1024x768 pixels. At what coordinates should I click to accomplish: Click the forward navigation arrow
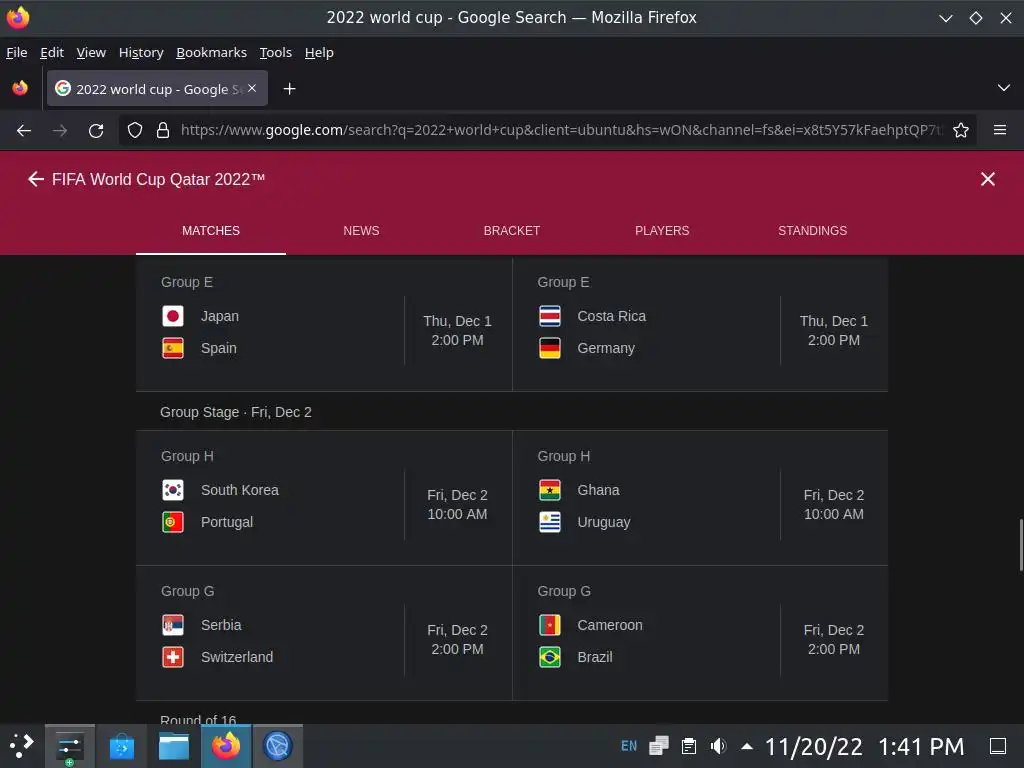(x=60, y=131)
